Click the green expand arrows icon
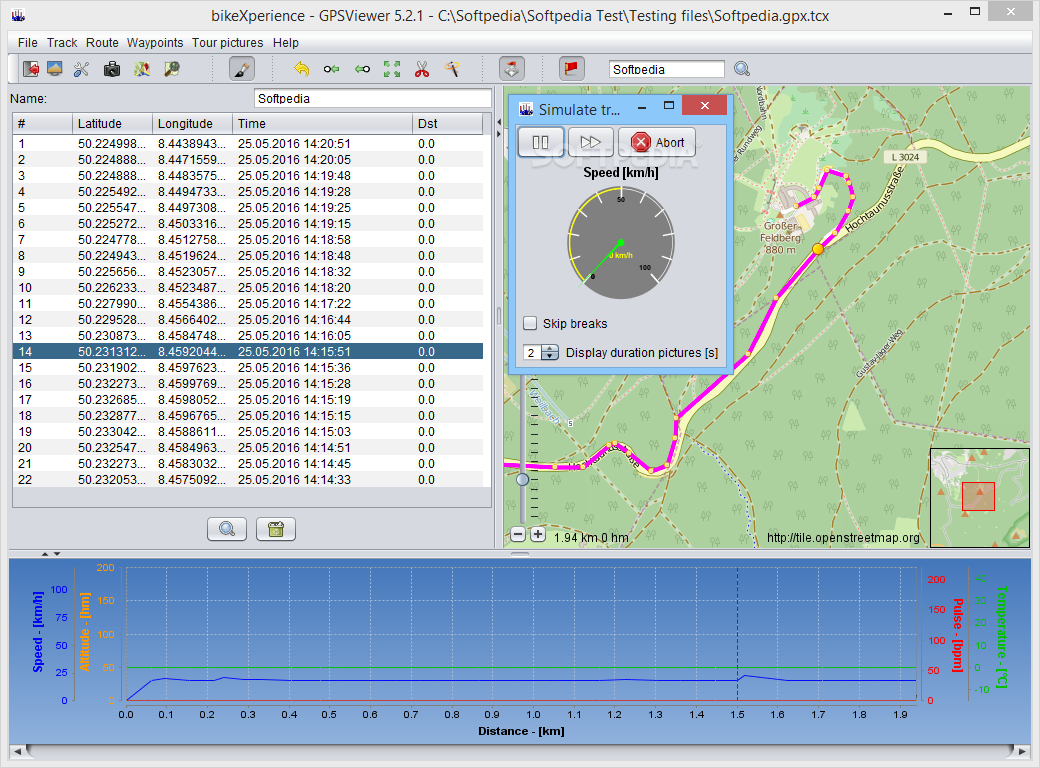The height and width of the screenshot is (768, 1040). click(x=392, y=69)
